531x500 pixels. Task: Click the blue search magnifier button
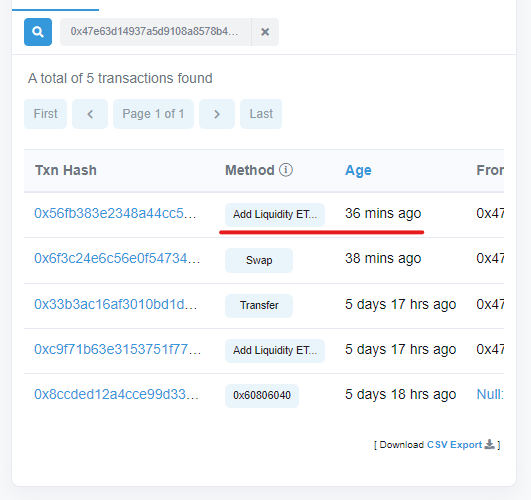point(38,32)
